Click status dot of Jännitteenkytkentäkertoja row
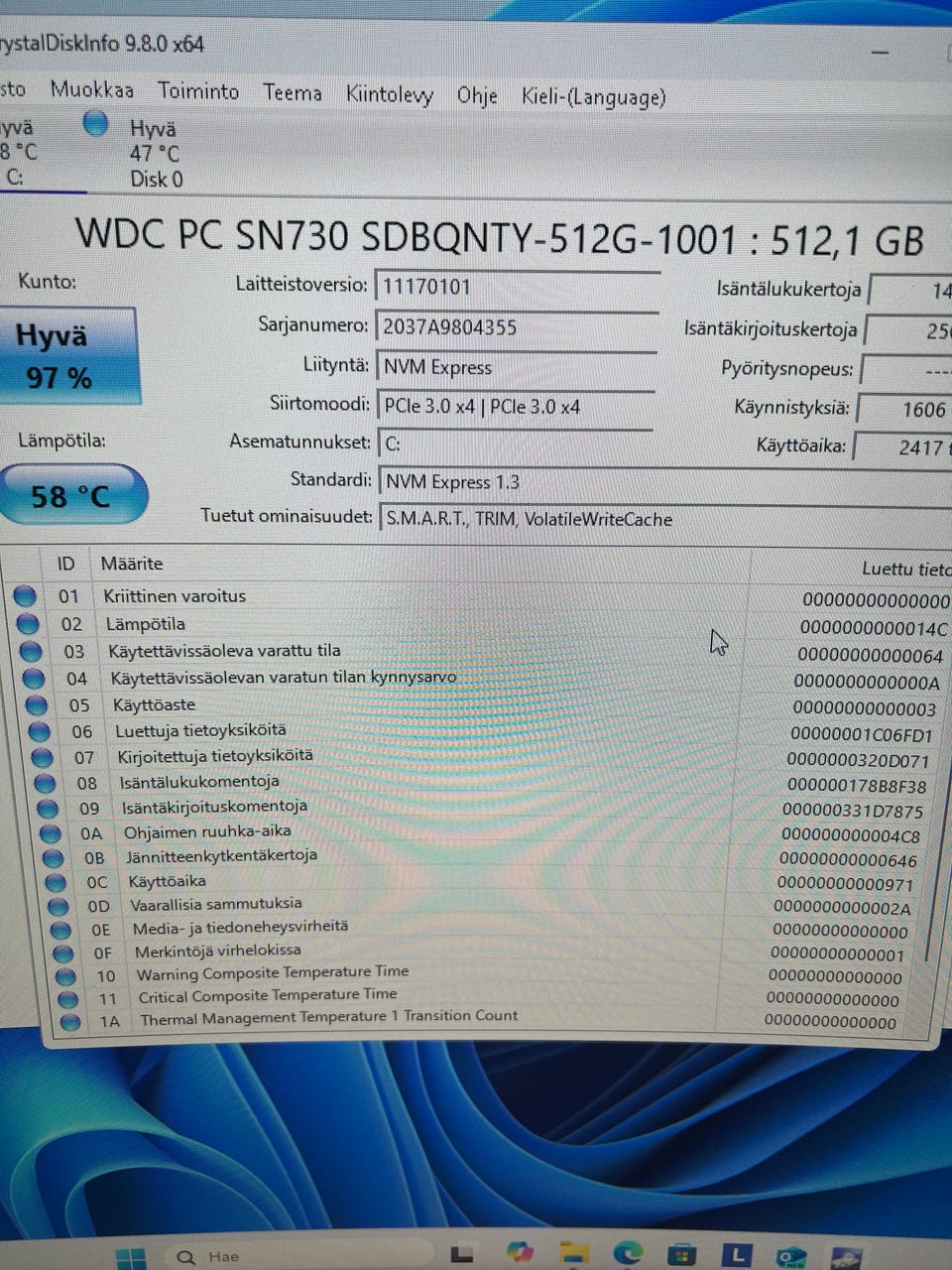 pyautogui.click(x=54, y=858)
